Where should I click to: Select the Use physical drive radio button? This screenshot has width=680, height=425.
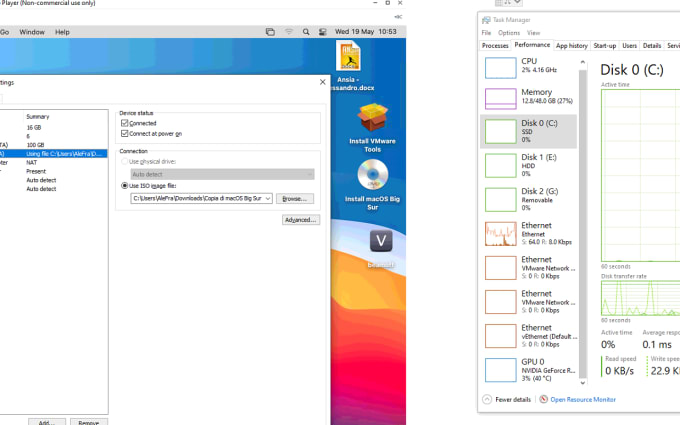point(124,161)
